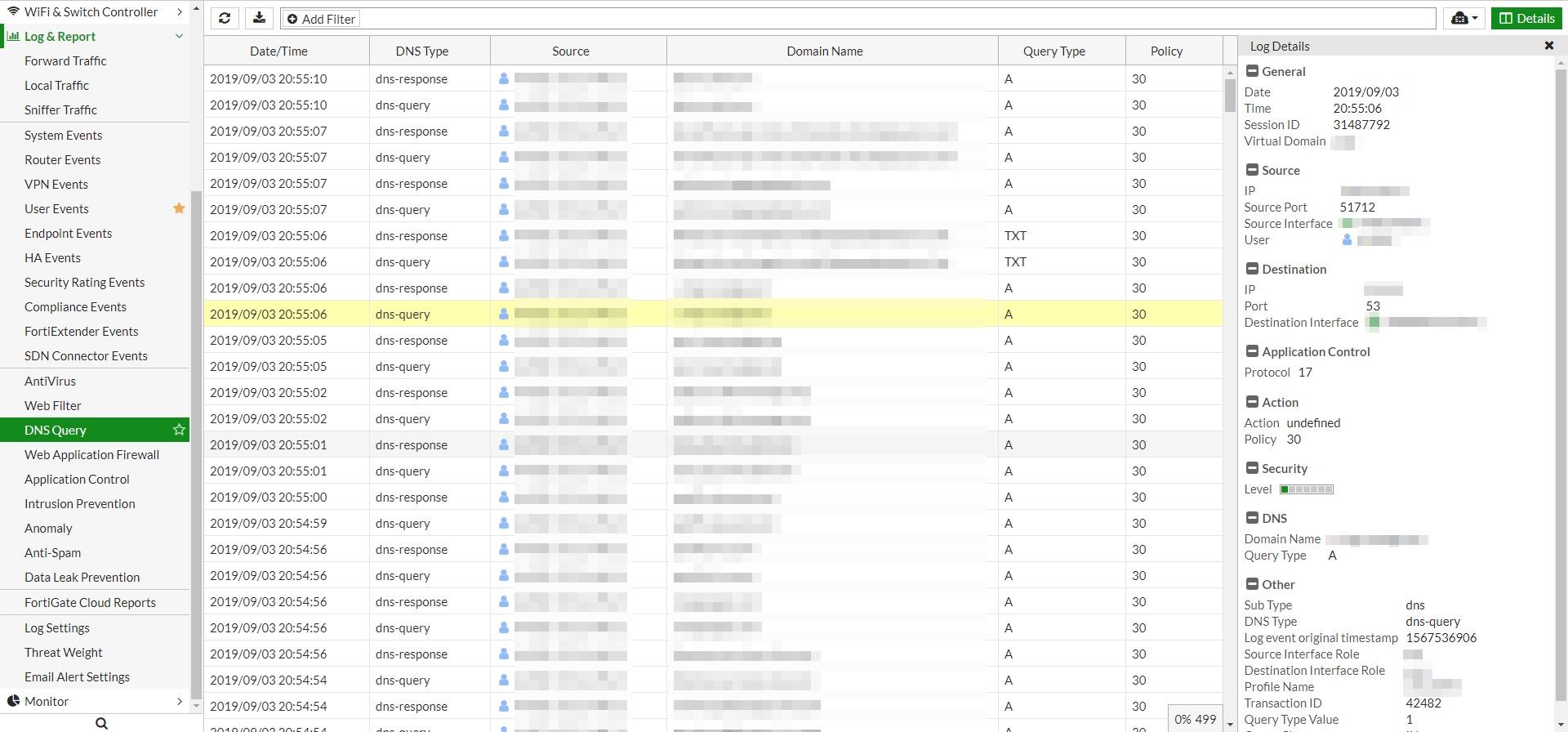Click the user icon in first log row

tap(504, 79)
